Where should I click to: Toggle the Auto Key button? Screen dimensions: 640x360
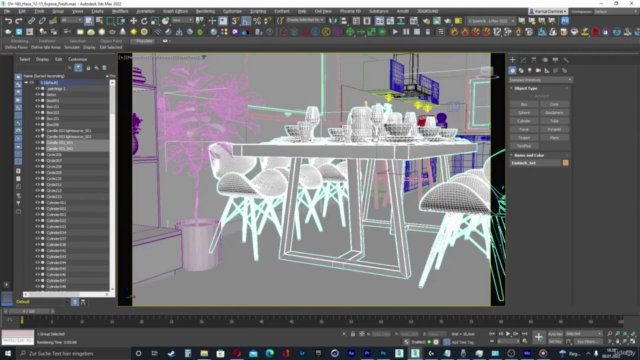555,334
